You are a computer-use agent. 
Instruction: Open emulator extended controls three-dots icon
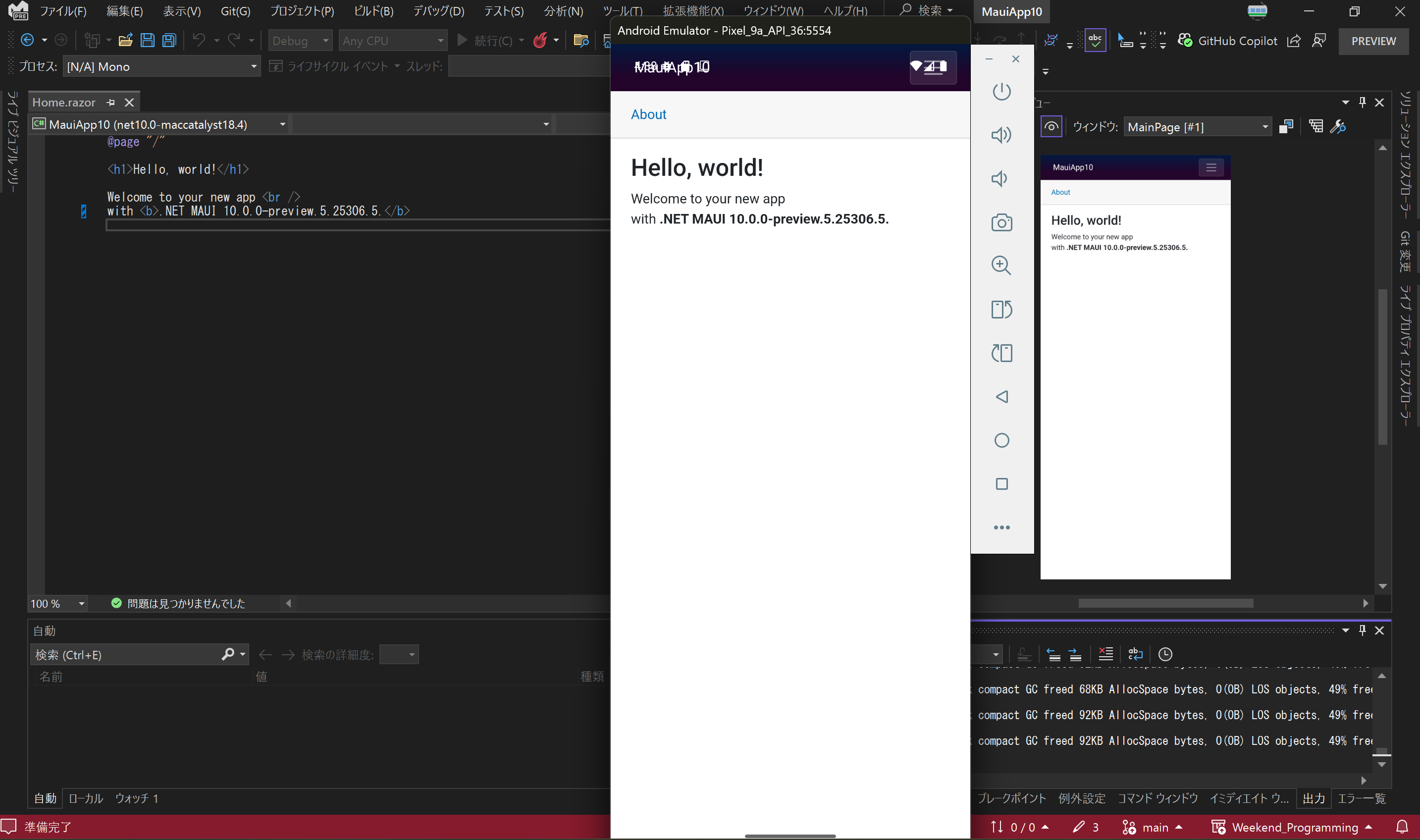pos(1001,527)
